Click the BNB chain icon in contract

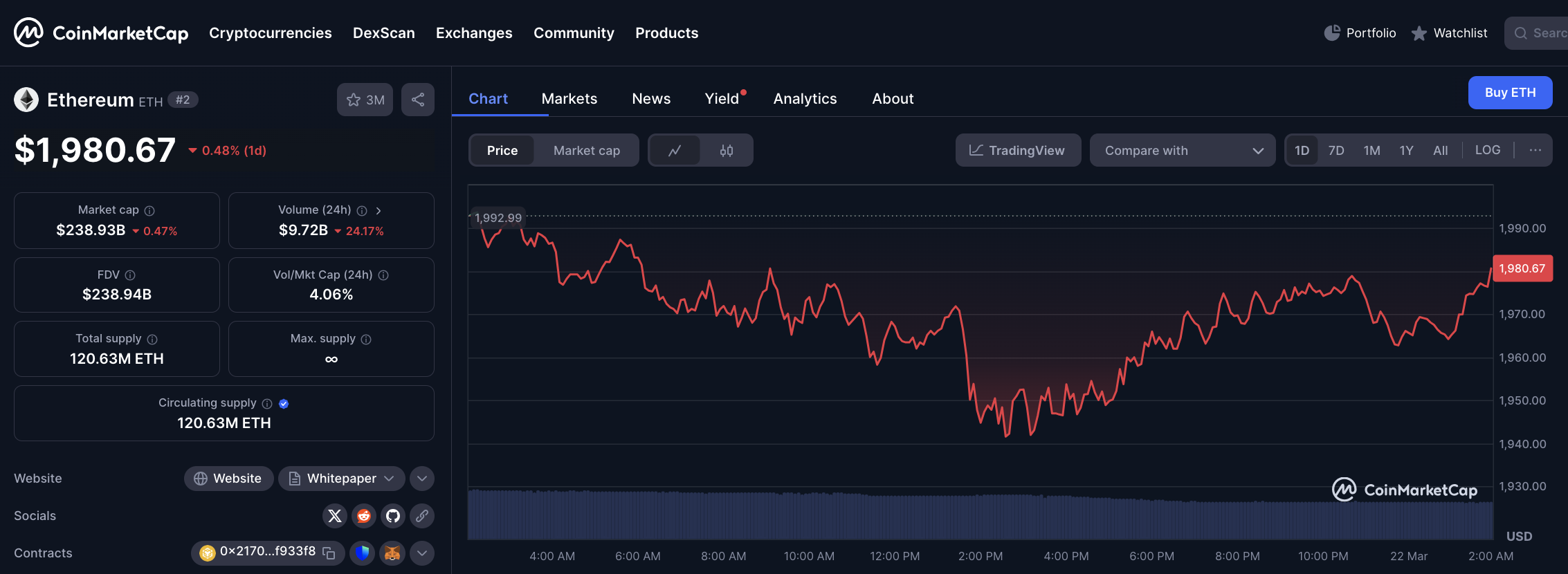pos(207,553)
